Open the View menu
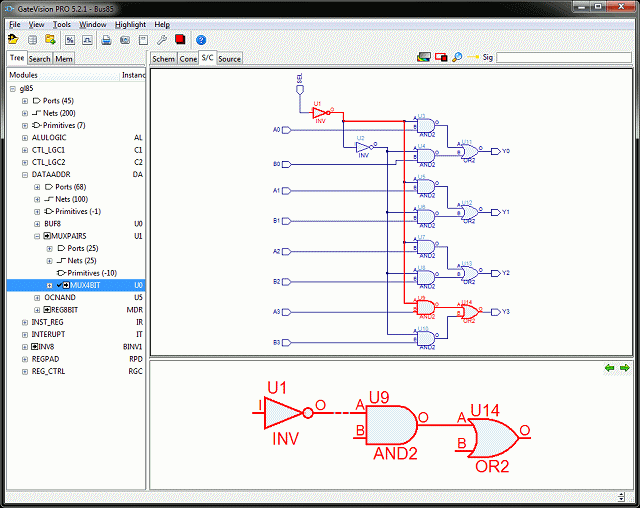The height and width of the screenshot is (508, 640). pos(36,24)
